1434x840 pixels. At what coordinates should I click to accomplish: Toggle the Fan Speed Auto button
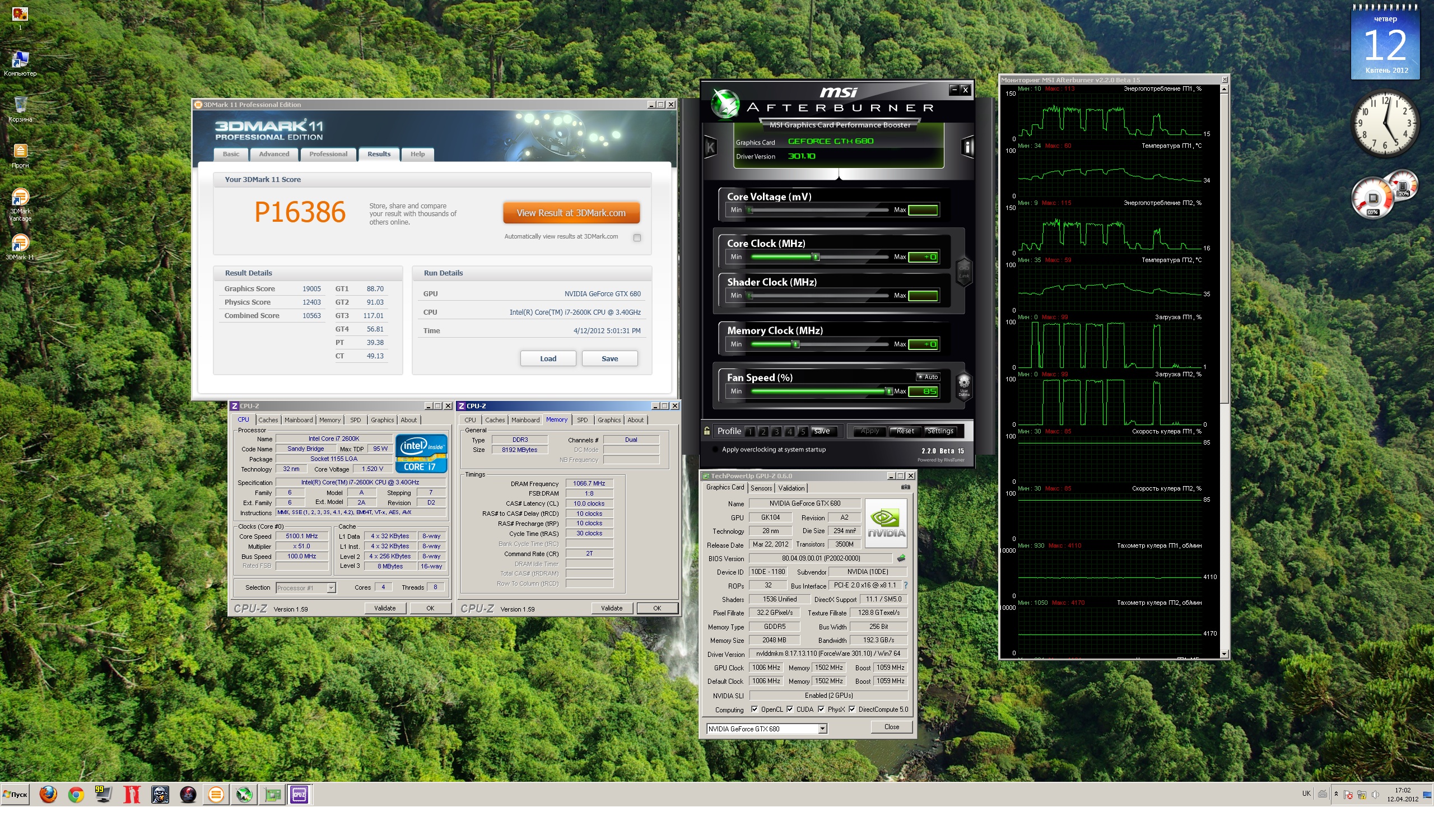928,377
